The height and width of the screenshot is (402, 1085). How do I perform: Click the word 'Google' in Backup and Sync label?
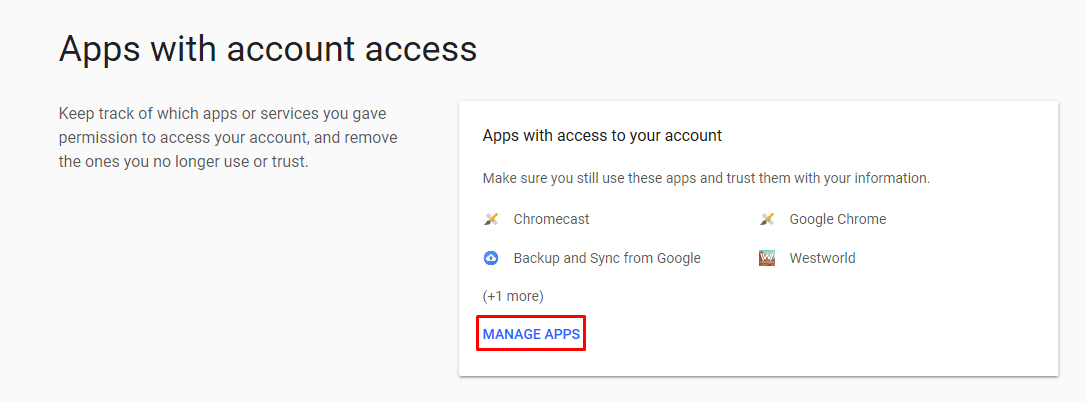(x=677, y=258)
